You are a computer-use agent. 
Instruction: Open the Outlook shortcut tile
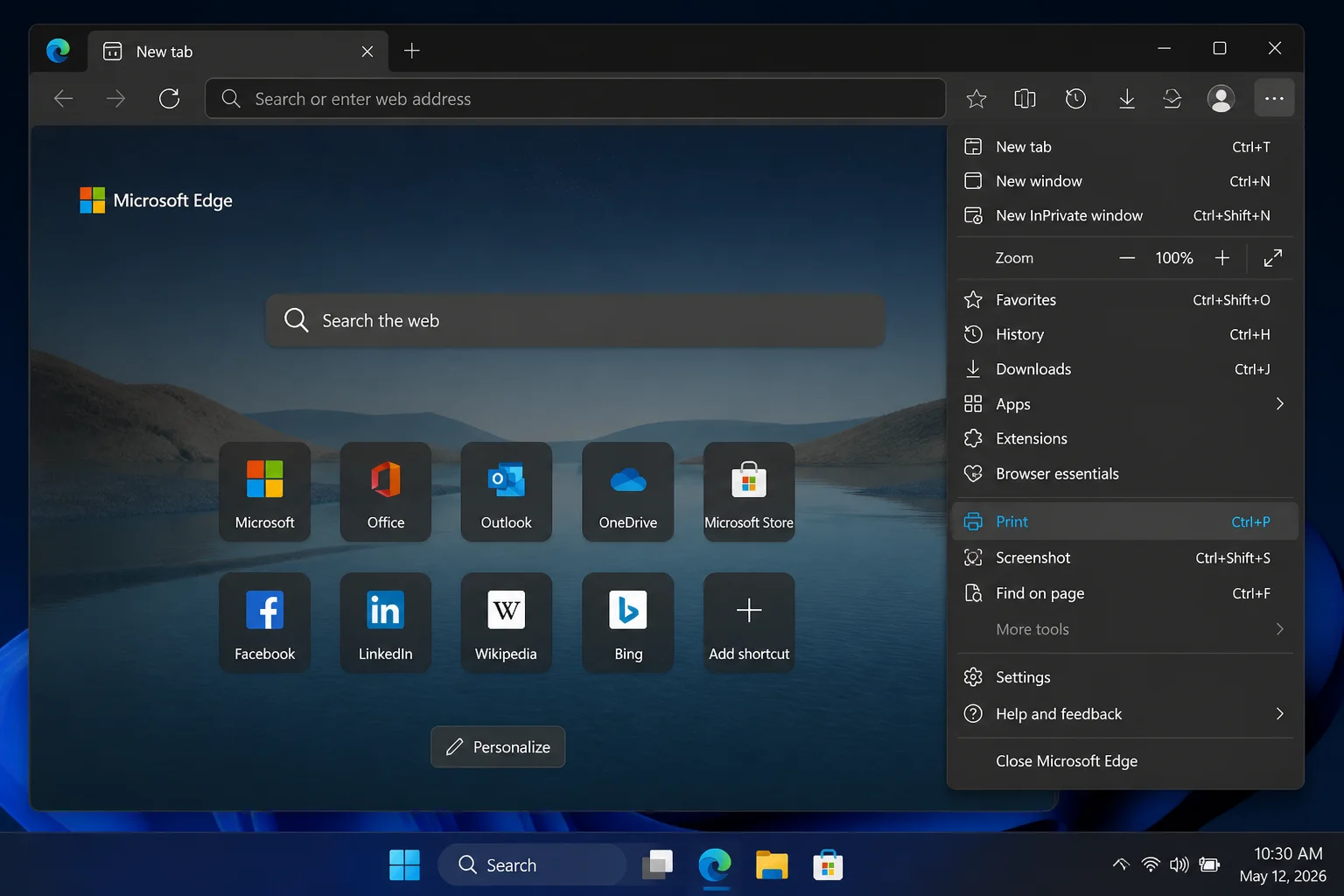[507, 492]
